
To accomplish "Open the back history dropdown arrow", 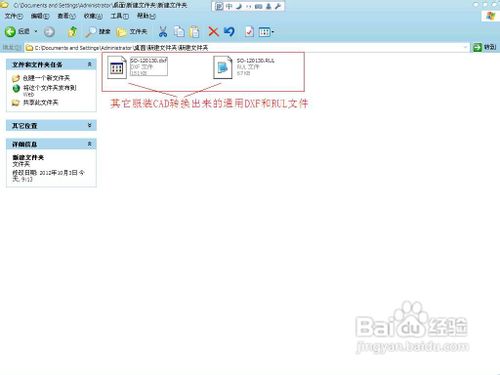I will point(36,32).
